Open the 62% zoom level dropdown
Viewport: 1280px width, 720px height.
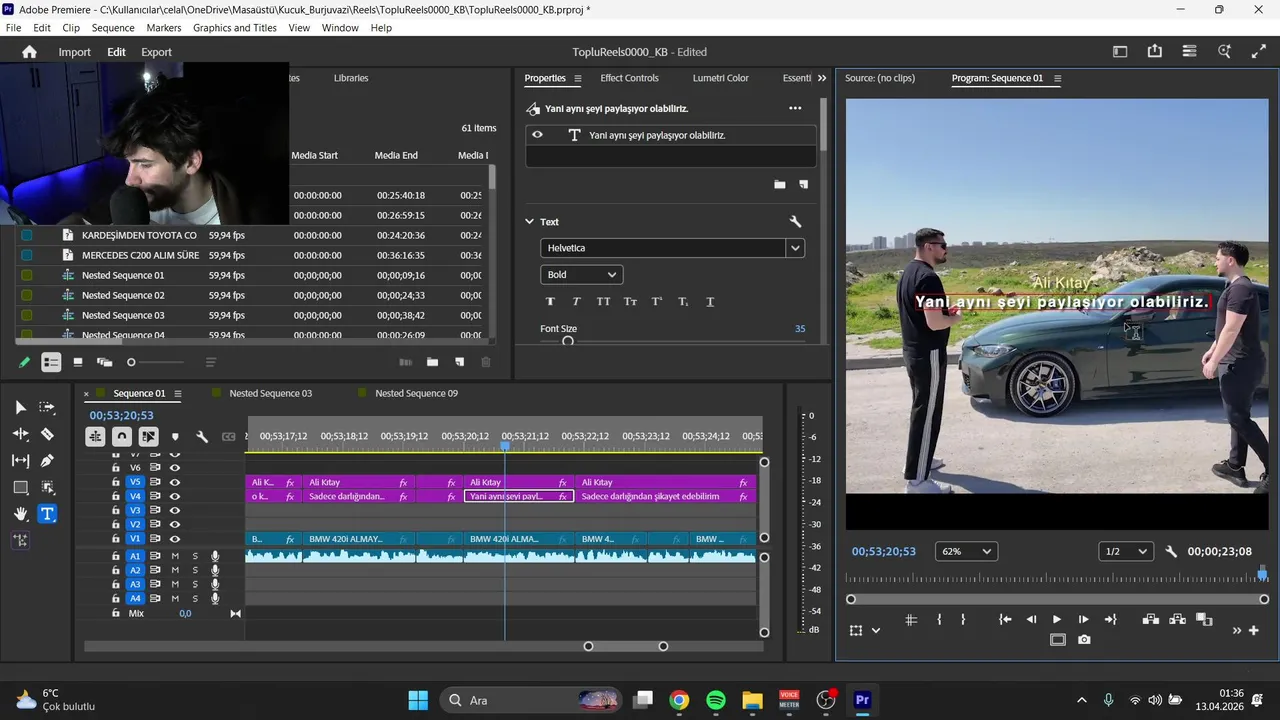(966, 552)
